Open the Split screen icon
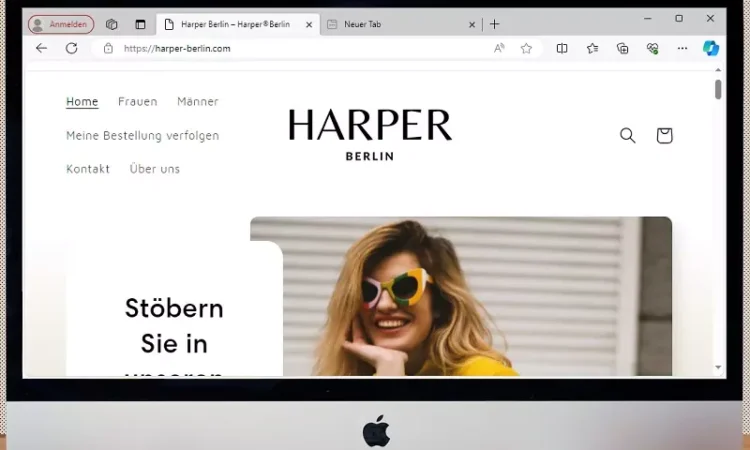 (x=562, y=48)
